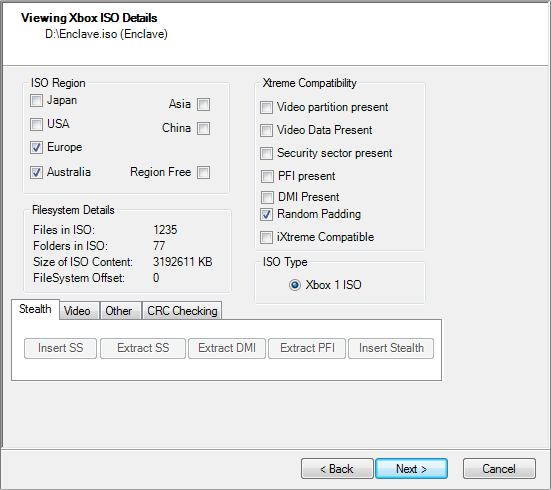Viewport: 551px width, 490px height.
Task: Toggle DMI Present checkbox
Action: pyautogui.click(x=267, y=198)
